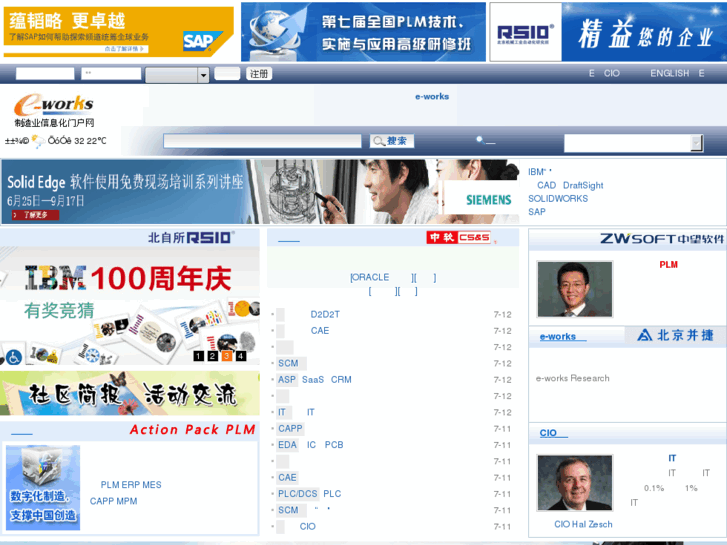Open the IBM headline link
The height and width of the screenshot is (545, 727).
pyautogui.click(x=540, y=172)
